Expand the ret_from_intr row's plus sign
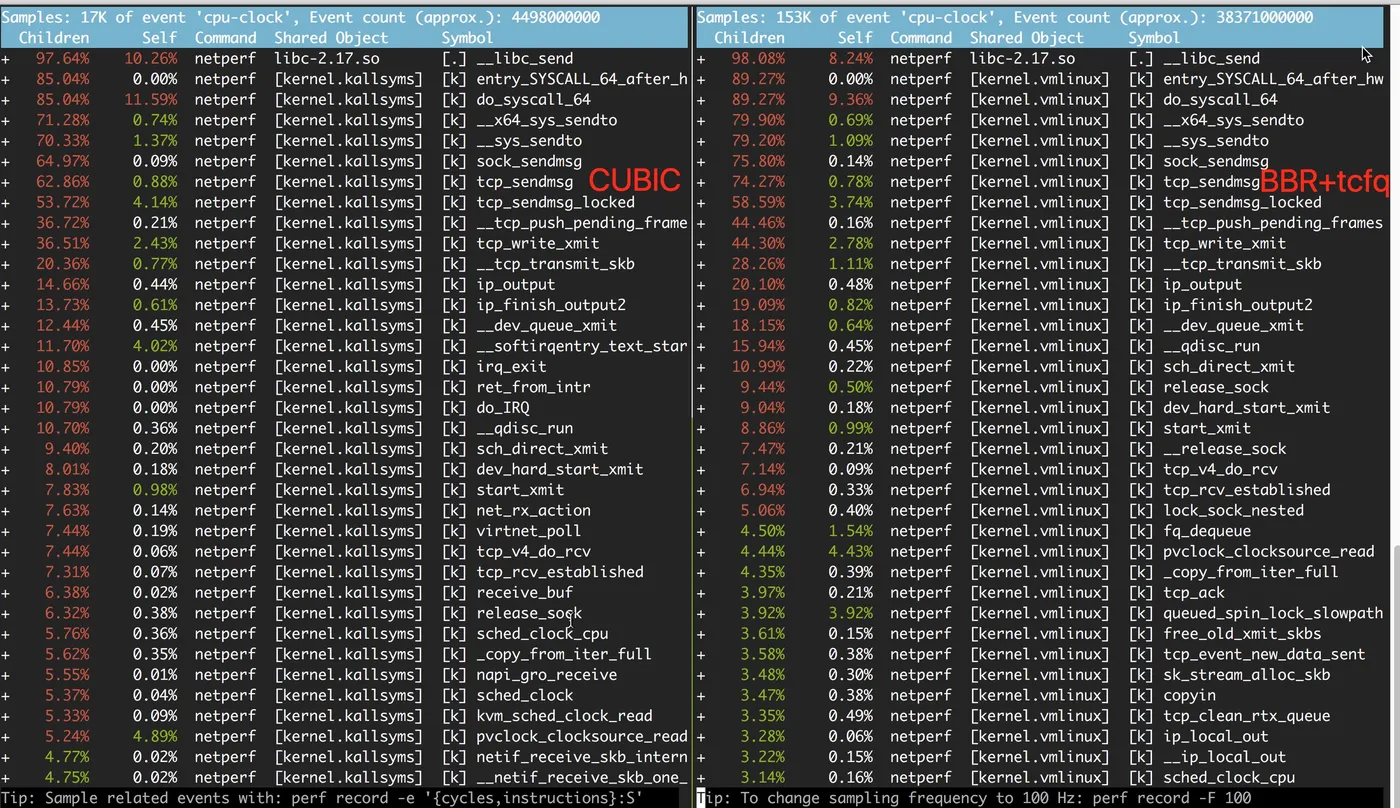1400x808 pixels. (x=6, y=387)
